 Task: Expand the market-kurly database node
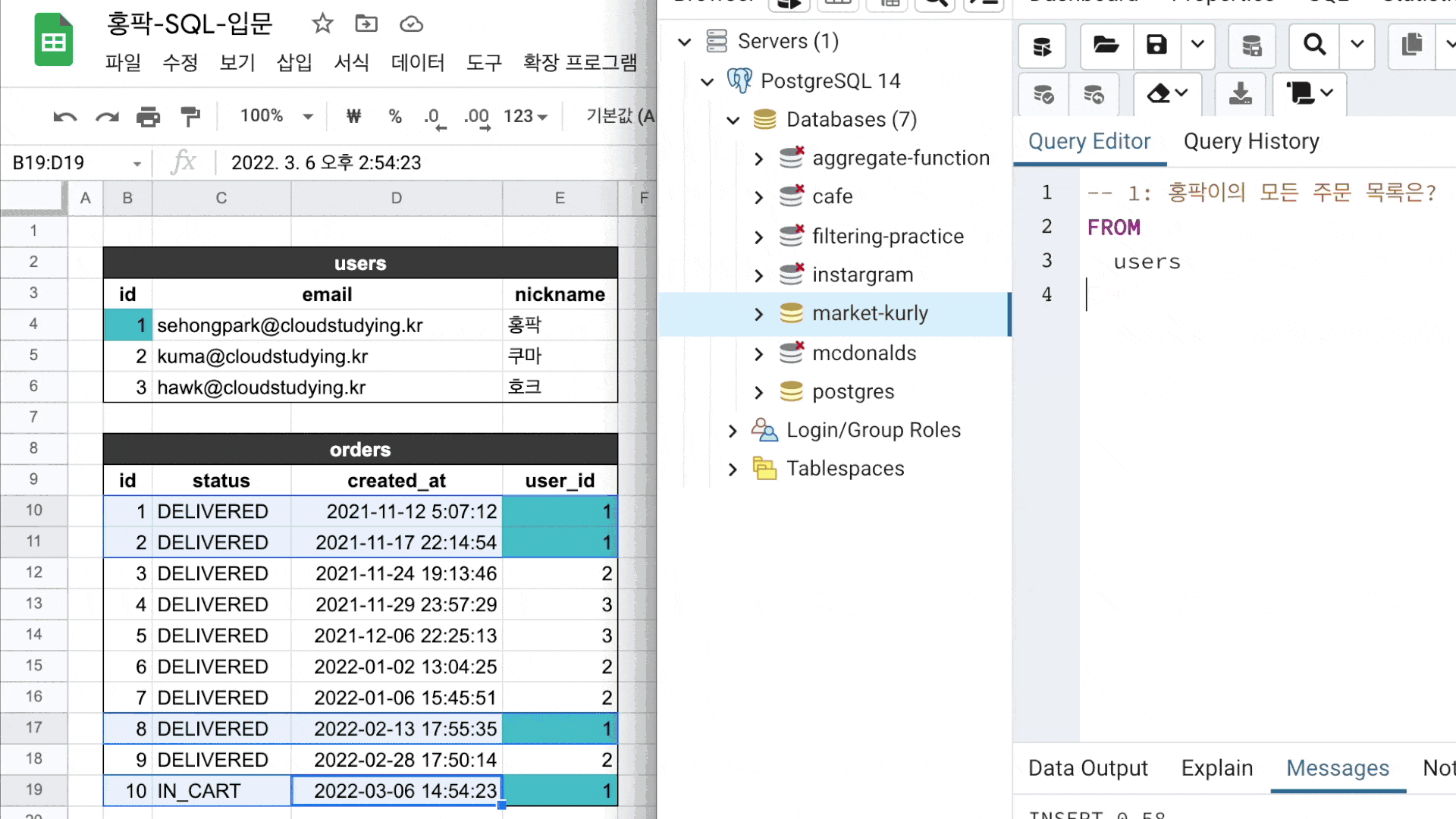tap(758, 314)
